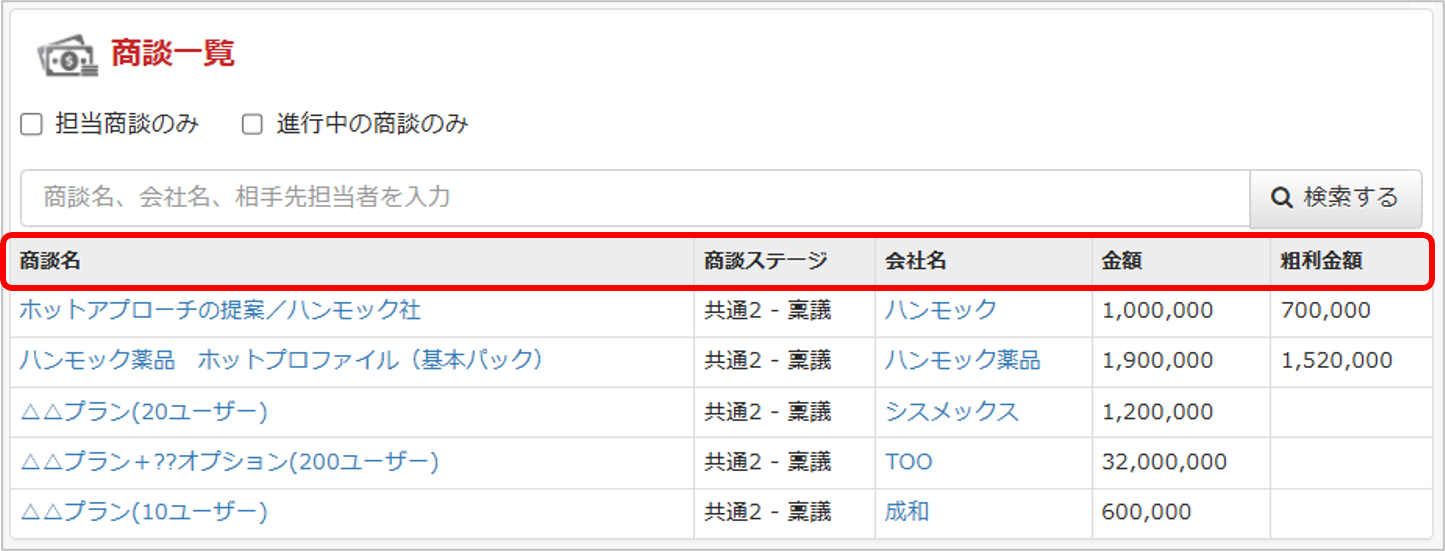Open ホットアプローチの提案／ハンモック社 deal link
Screen dimensions: 1445x551
pos(220,310)
